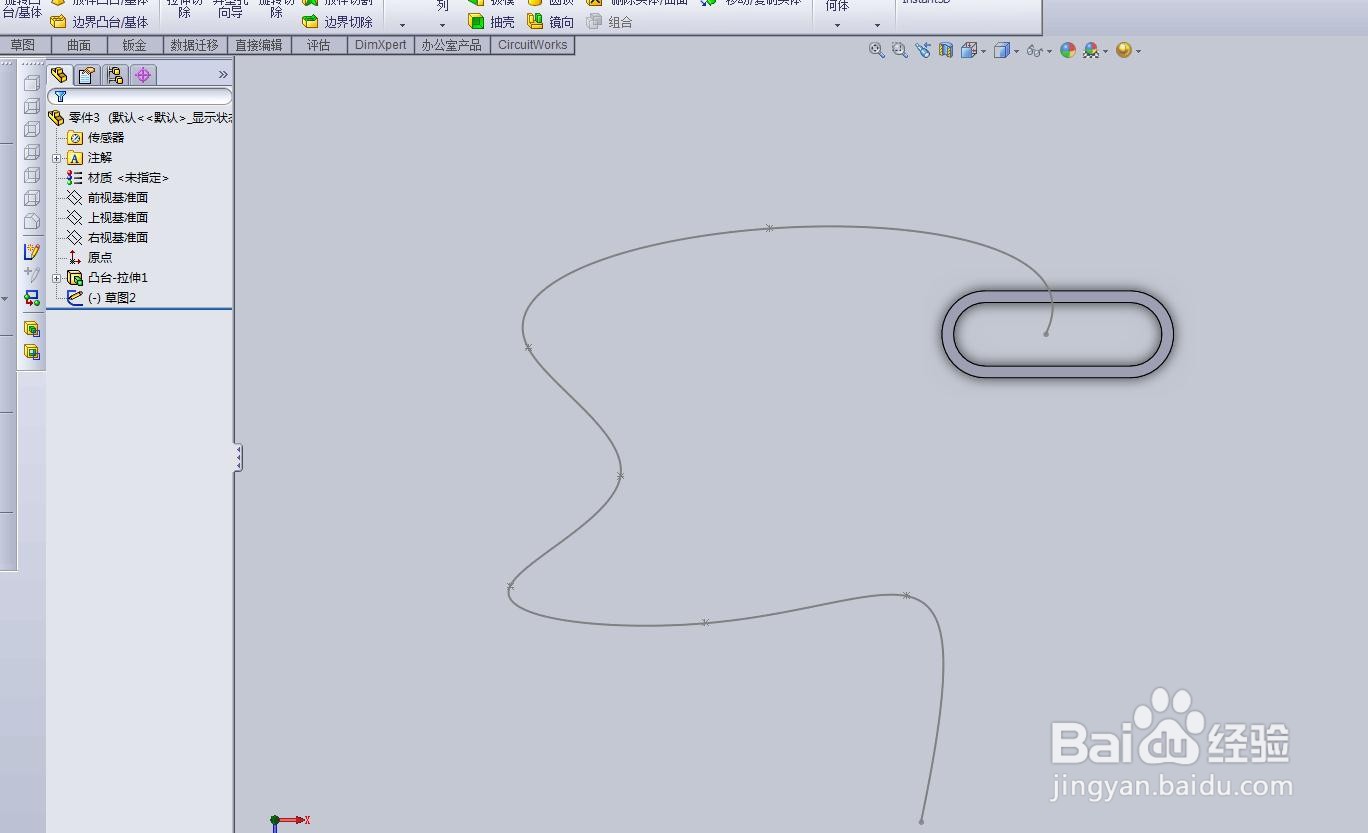
Task: Click Hide/Show Items glasses icon
Action: click(x=1034, y=50)
